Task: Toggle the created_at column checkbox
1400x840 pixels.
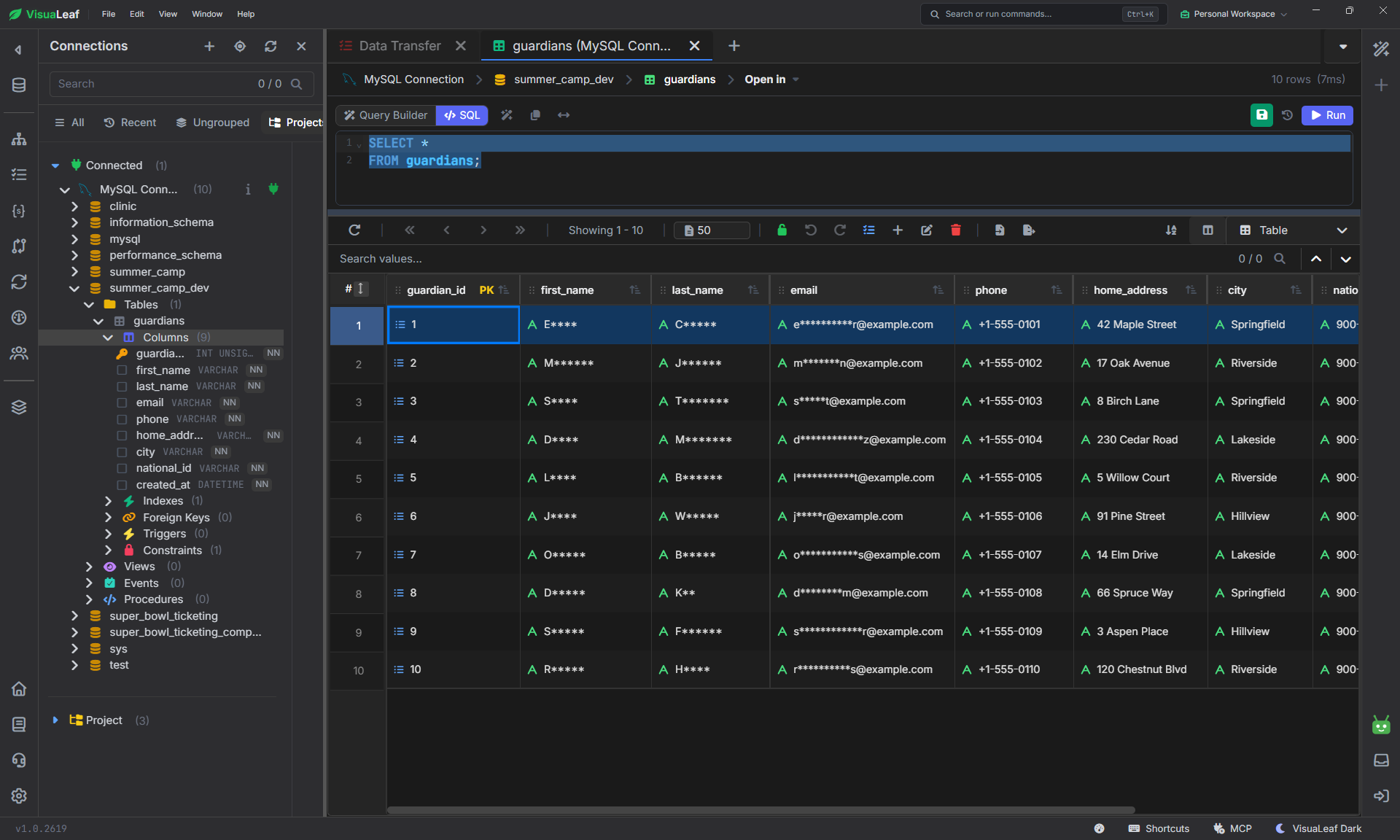Action: click(122, 485)
